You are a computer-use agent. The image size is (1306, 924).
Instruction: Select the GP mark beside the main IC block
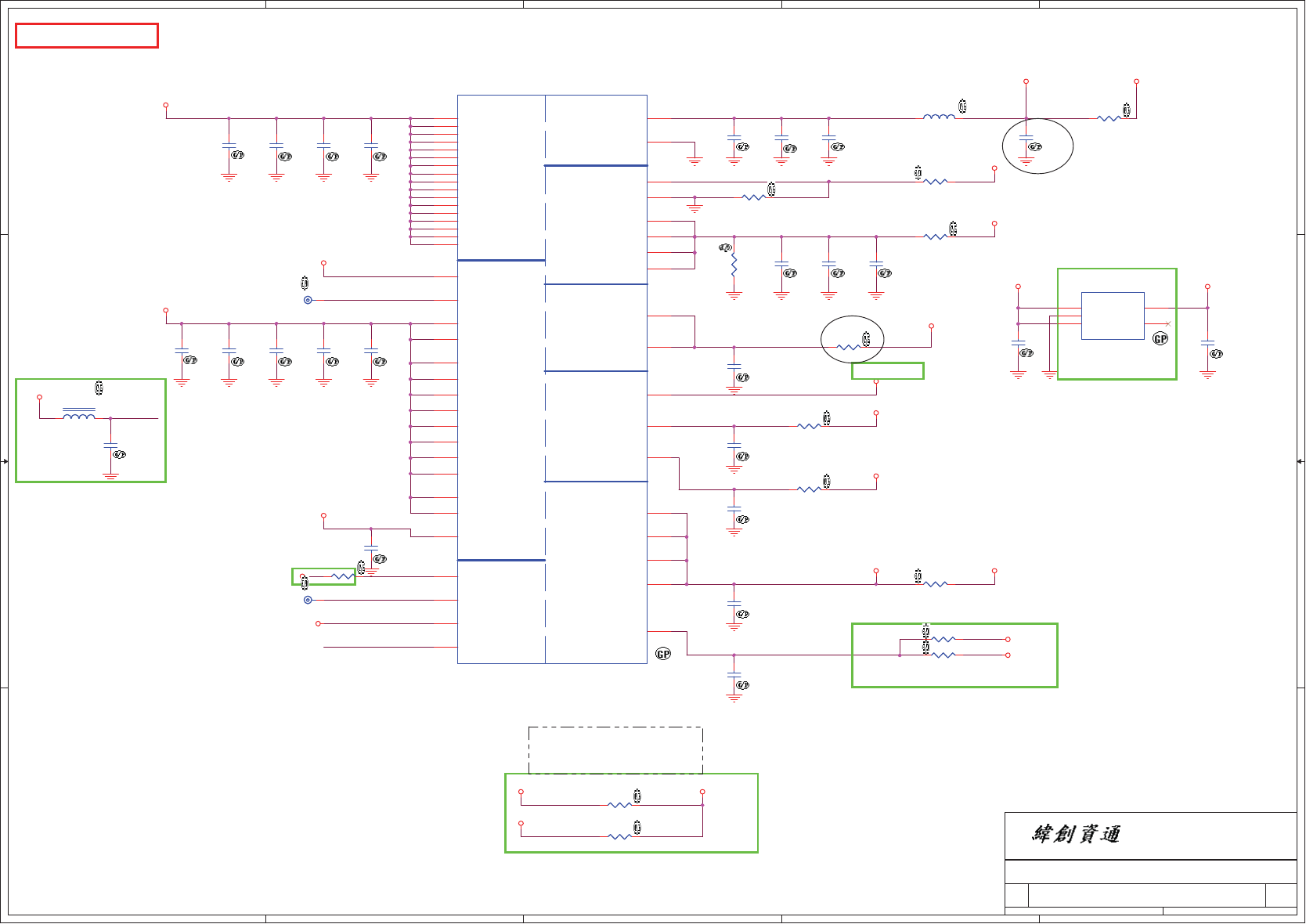663,654
